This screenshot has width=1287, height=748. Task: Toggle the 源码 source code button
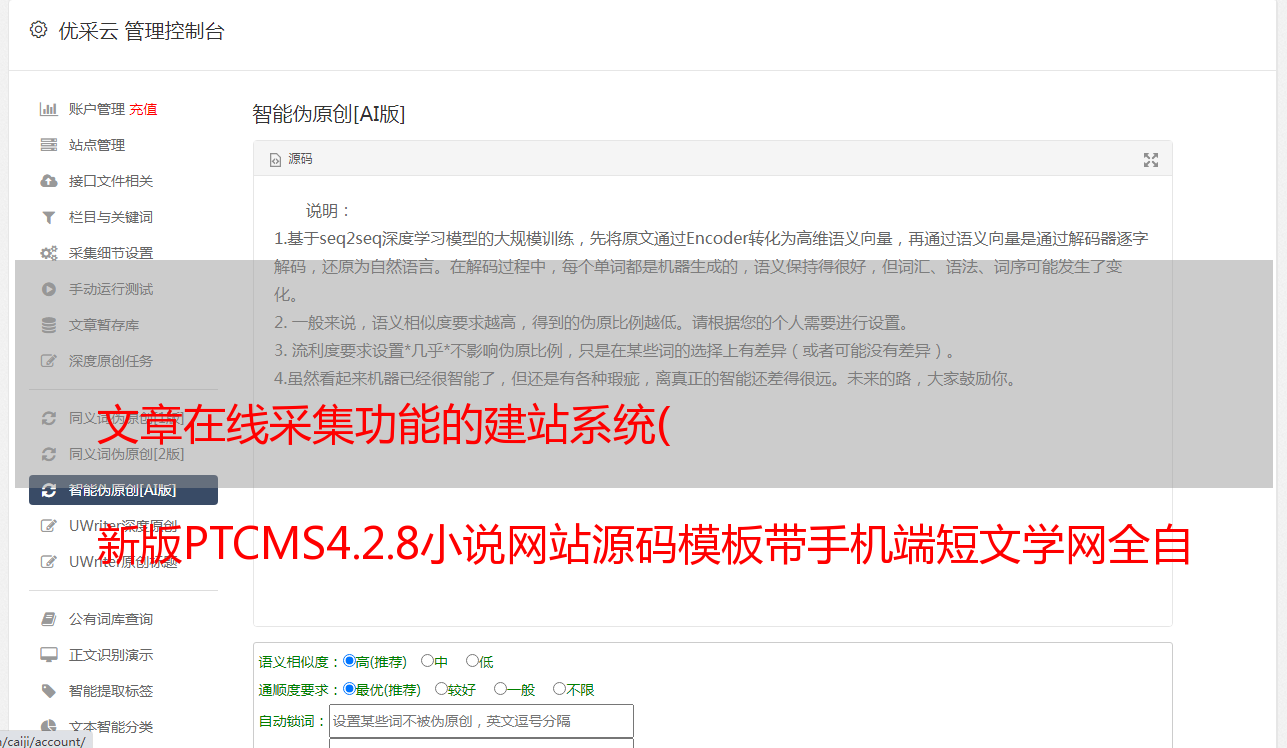tap(291, 159)
